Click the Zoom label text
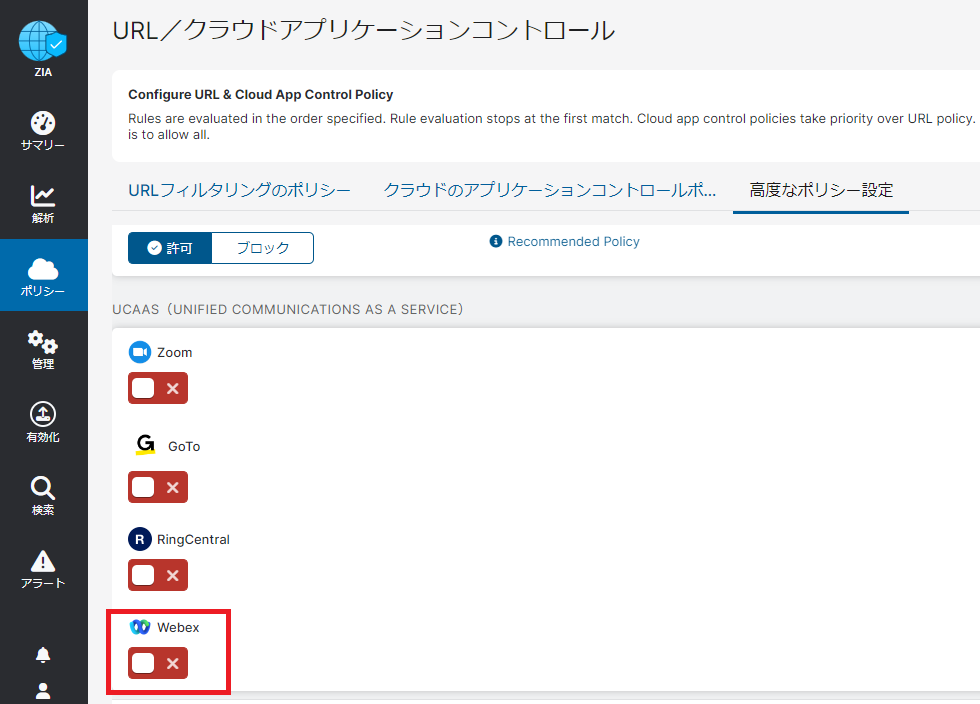This screenshot has height=704, width=980. click(x=174, y=353)
